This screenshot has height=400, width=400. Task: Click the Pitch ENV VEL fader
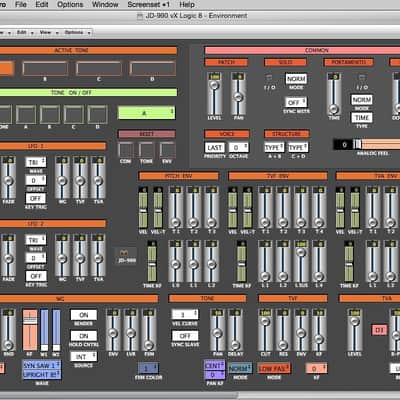coord(143,207)
